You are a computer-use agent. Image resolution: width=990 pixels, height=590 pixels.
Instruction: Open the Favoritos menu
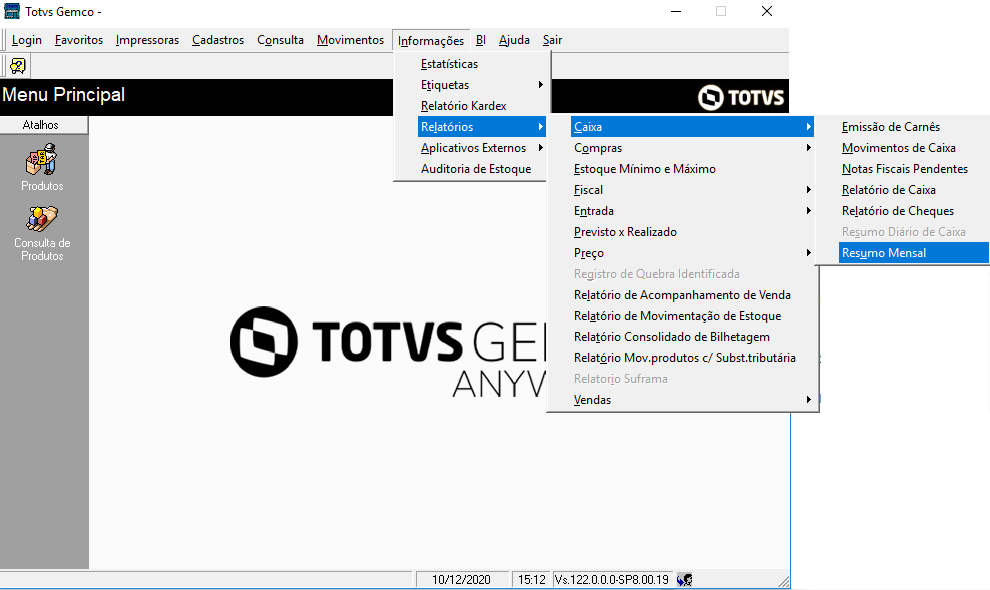79,40
